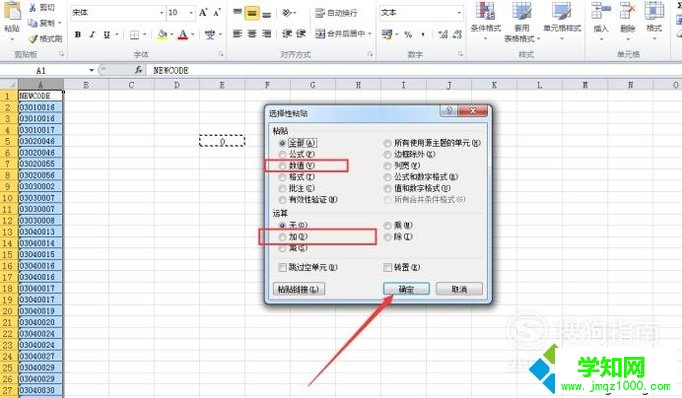Click the insert function fx icon

click(x=138, y=70)
